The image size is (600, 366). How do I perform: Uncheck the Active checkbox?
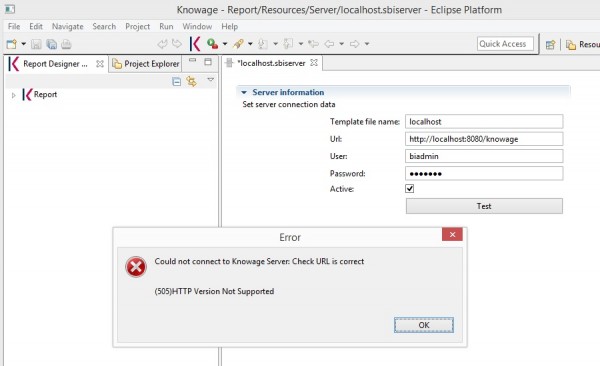(x=409, y=189)
